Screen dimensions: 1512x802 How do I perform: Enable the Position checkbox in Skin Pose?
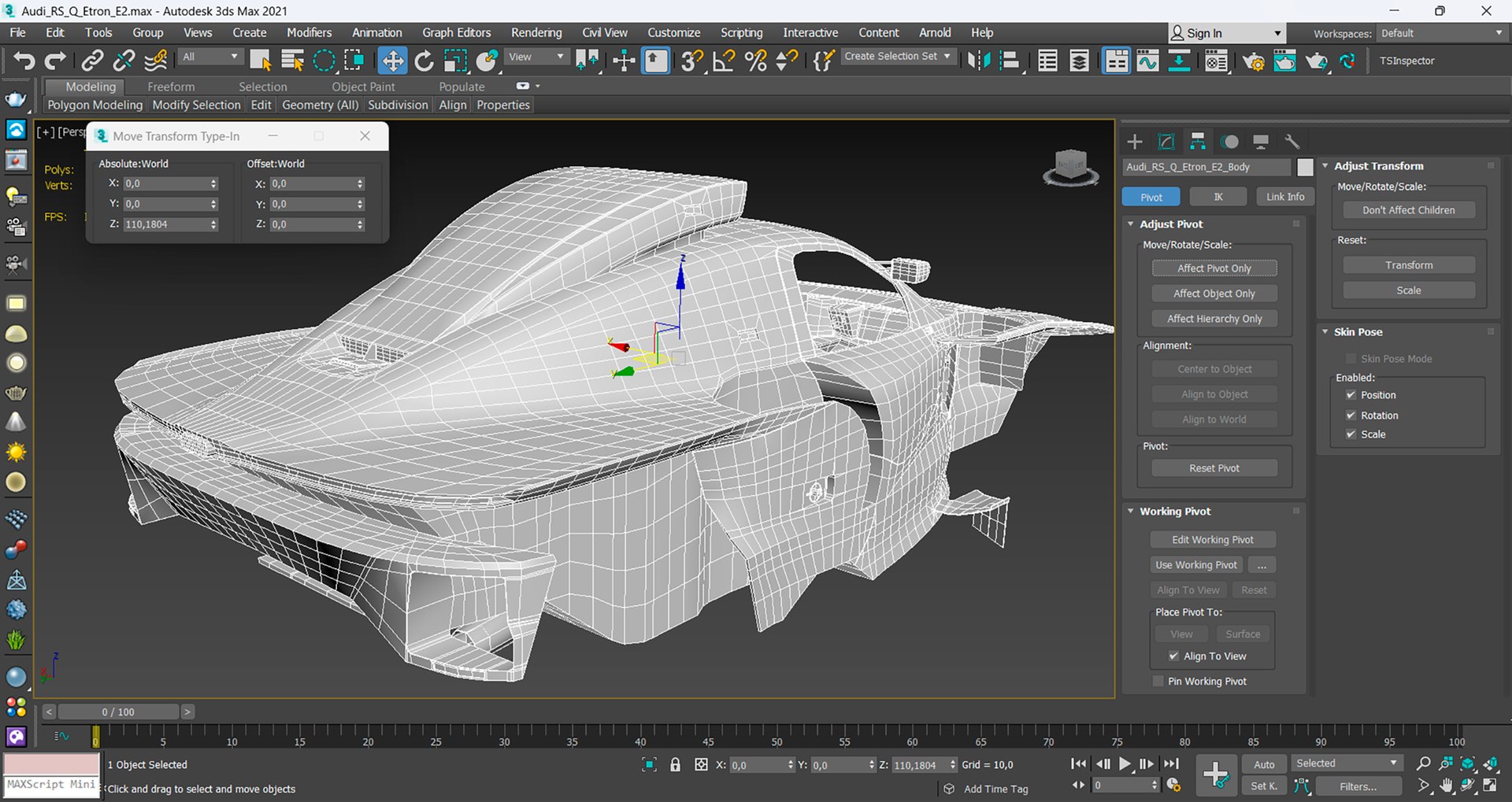pos(1351,395)
